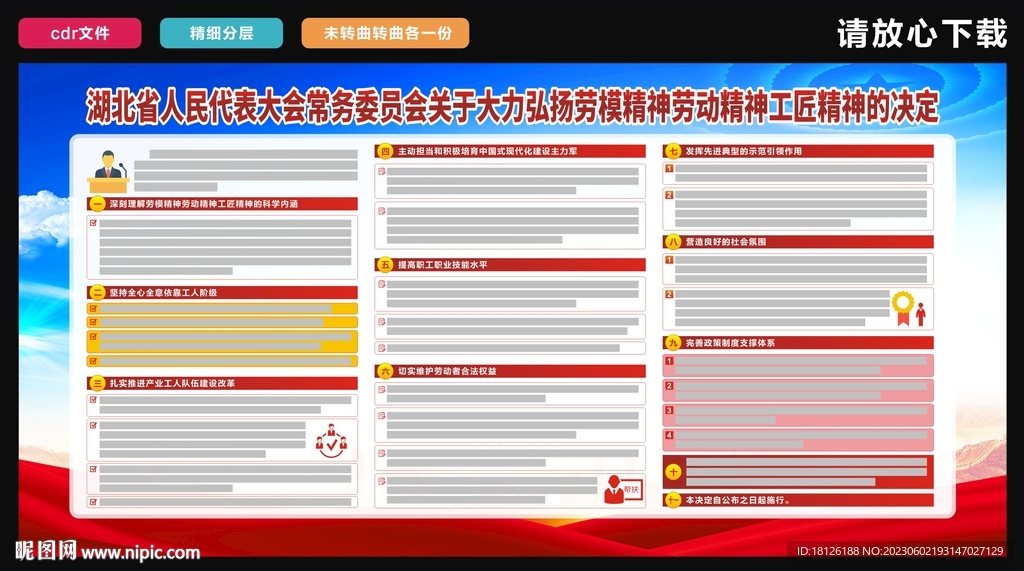This screenshot has width=1024, height=571.
Task: Click number 3 badge under 完善政策制度支撑体系
Action: 669,410
